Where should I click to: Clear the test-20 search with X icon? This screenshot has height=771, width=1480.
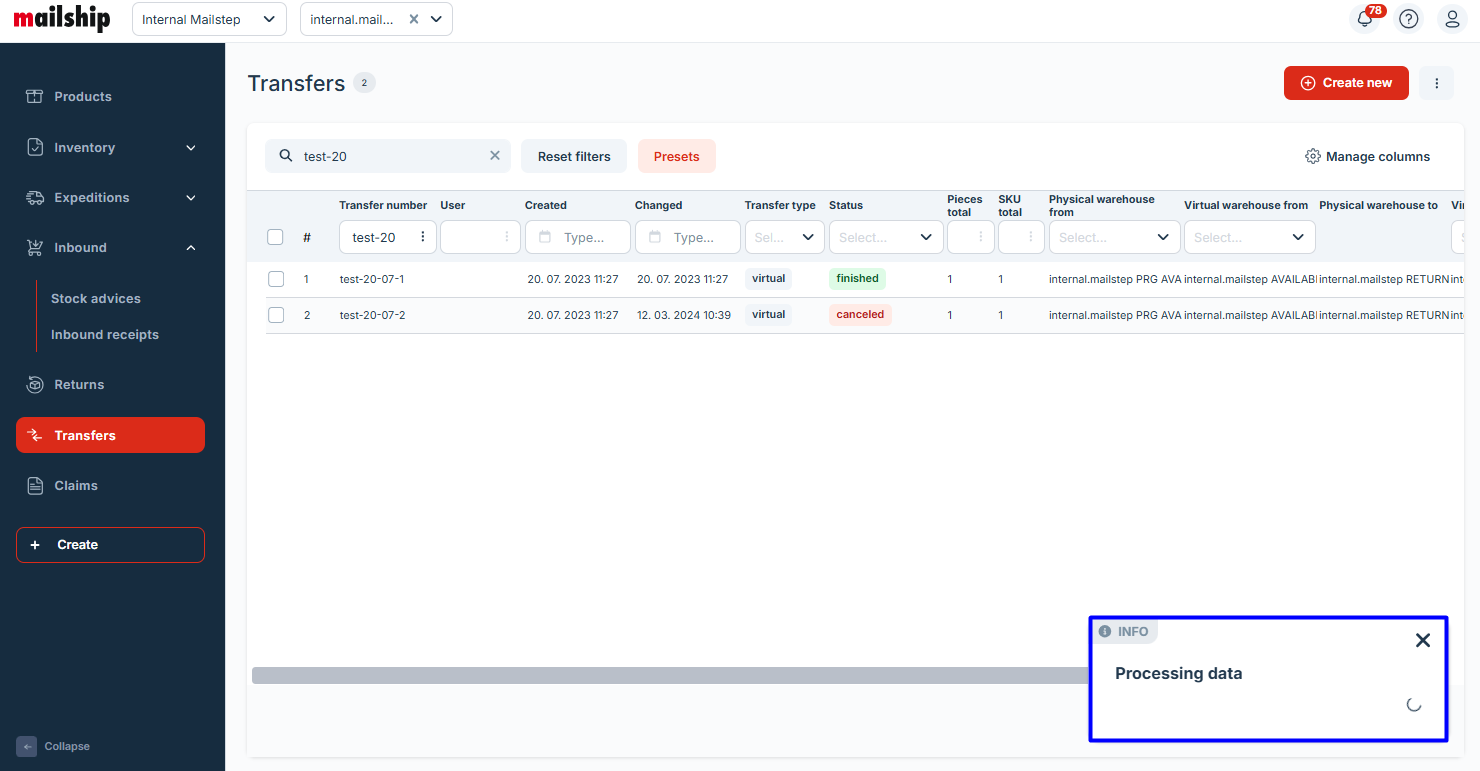click(494, 156)
